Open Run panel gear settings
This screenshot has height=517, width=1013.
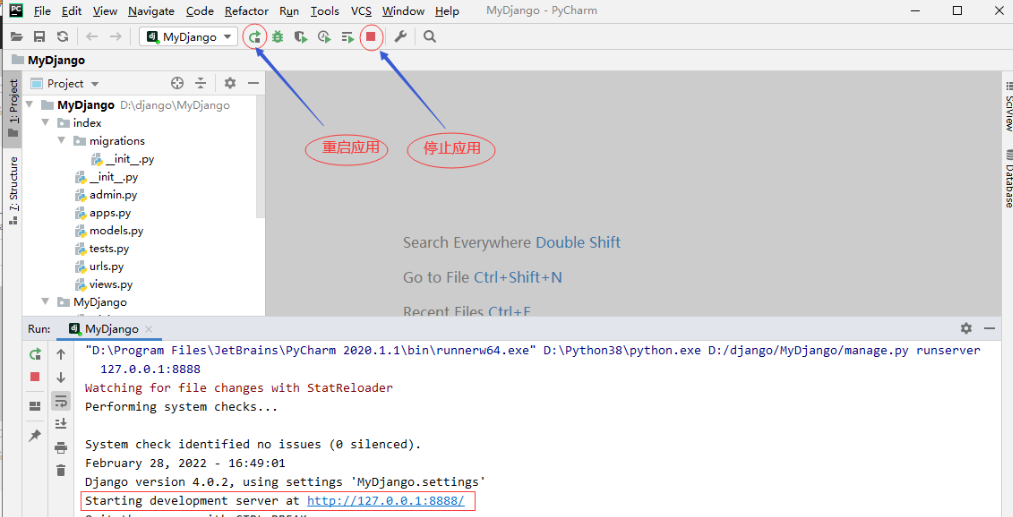tap(966, 328)
